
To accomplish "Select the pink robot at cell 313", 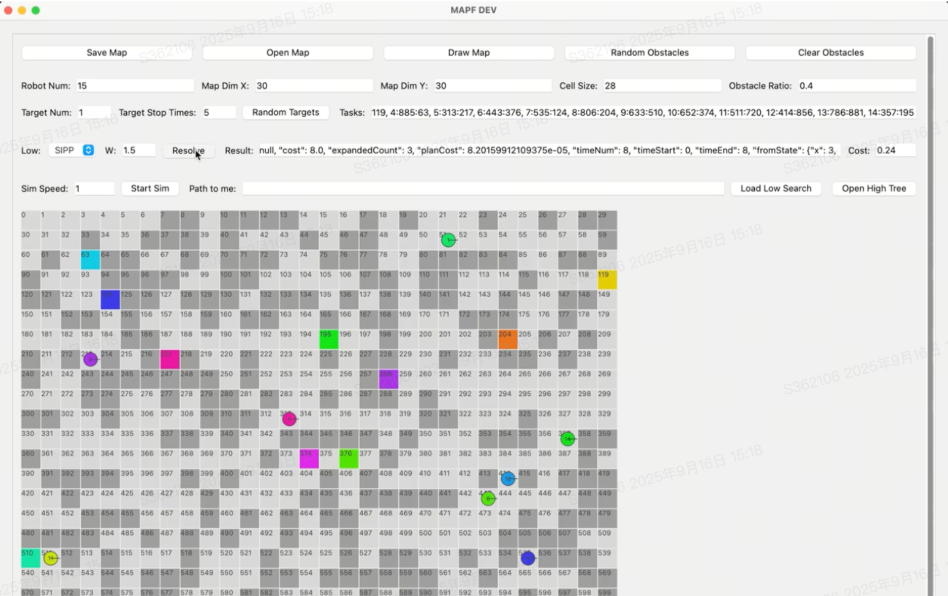I will click(289, 419).
